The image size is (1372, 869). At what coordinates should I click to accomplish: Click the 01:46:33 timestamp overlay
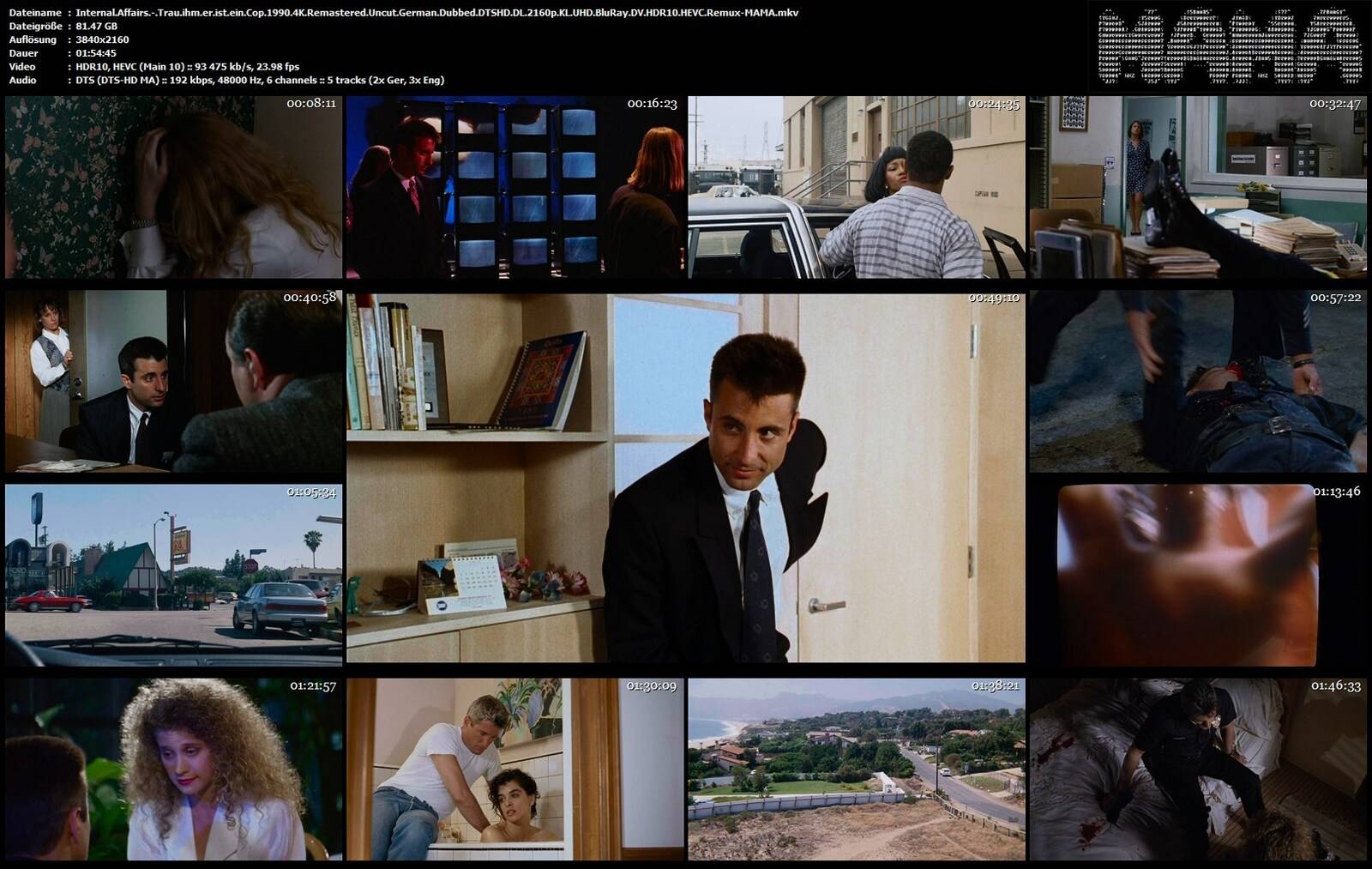[1336, 685]
